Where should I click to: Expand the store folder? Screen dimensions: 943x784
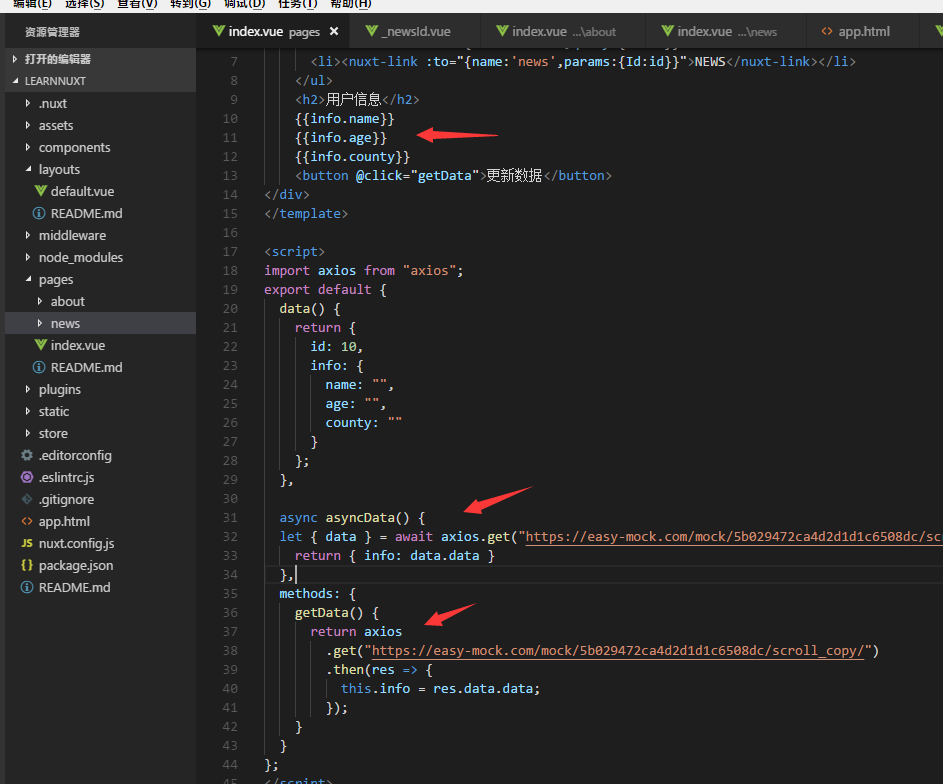[x=28, y=433]
